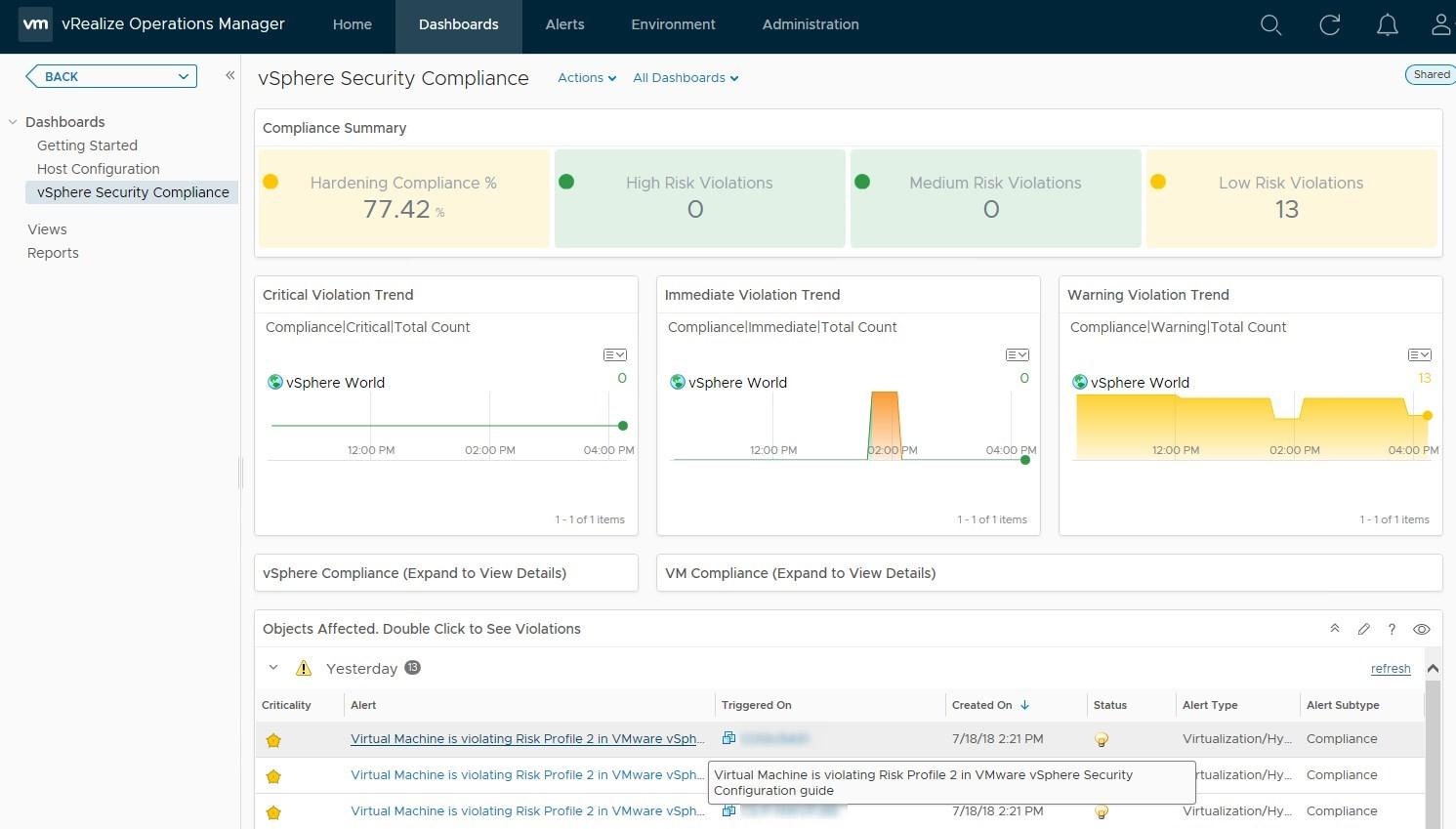Sort by Criticality column header
This screenshot has height=829, width=1456.
click(286, 705)
